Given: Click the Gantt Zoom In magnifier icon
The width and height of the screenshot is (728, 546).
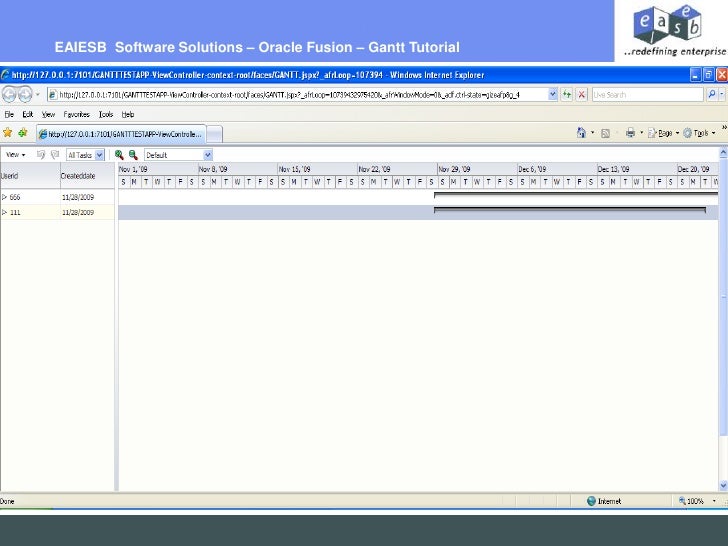Looking at the screenshot, I should click(119, 155).
